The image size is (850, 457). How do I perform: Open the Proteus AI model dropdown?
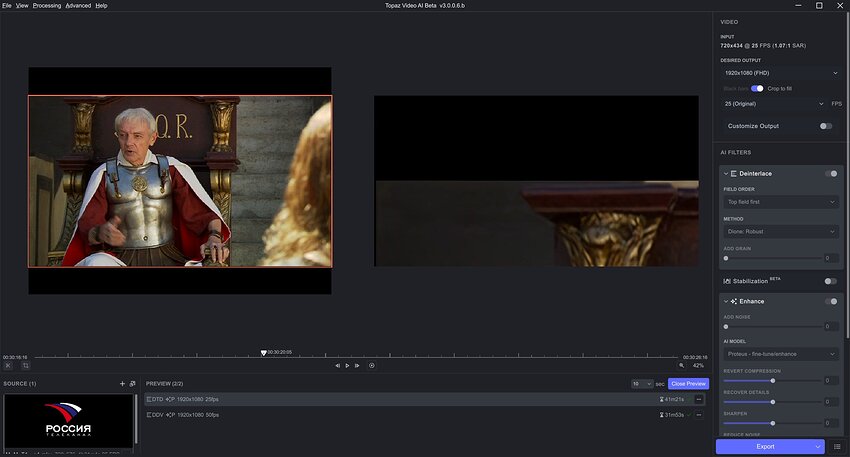(781, 355)
